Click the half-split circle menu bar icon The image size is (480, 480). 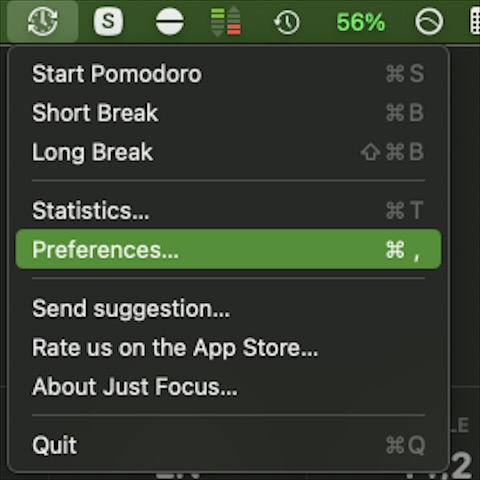point(170,22)
